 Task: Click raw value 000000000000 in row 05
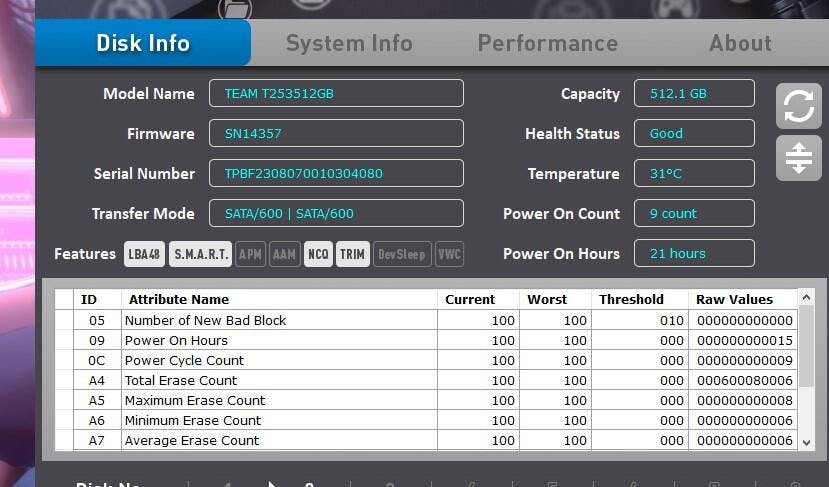[744, 320]
